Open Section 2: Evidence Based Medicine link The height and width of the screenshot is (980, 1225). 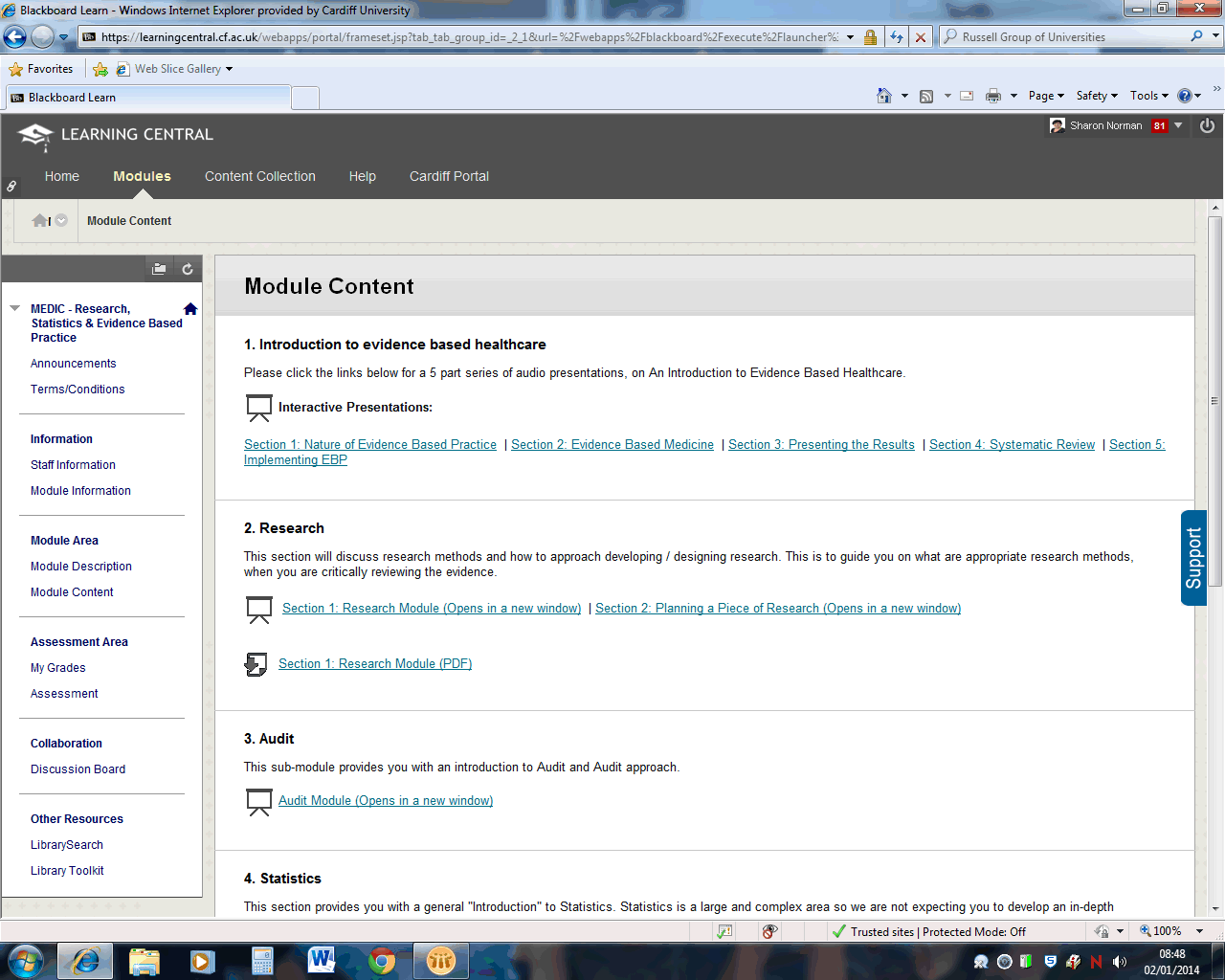click(x=612, y=445)
